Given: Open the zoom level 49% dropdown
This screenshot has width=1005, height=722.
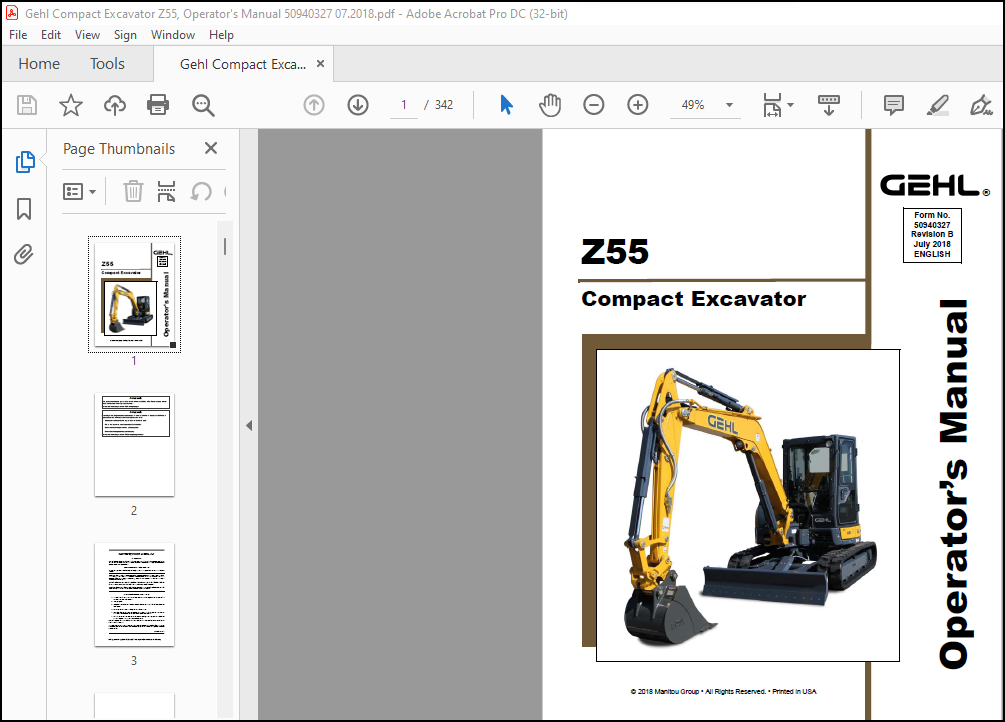Looking at the screenshot, I should pyautogui.click(x=729, y=105).
